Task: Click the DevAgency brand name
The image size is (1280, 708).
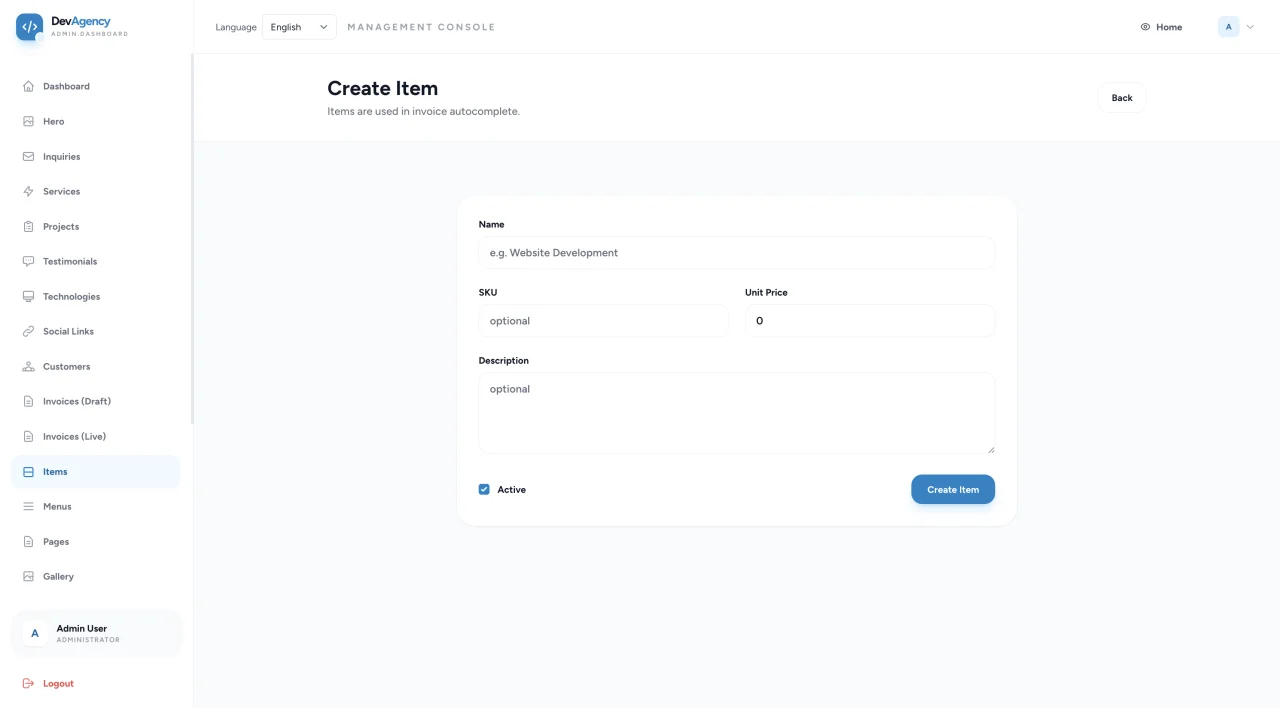Action: tap(81, 21)
